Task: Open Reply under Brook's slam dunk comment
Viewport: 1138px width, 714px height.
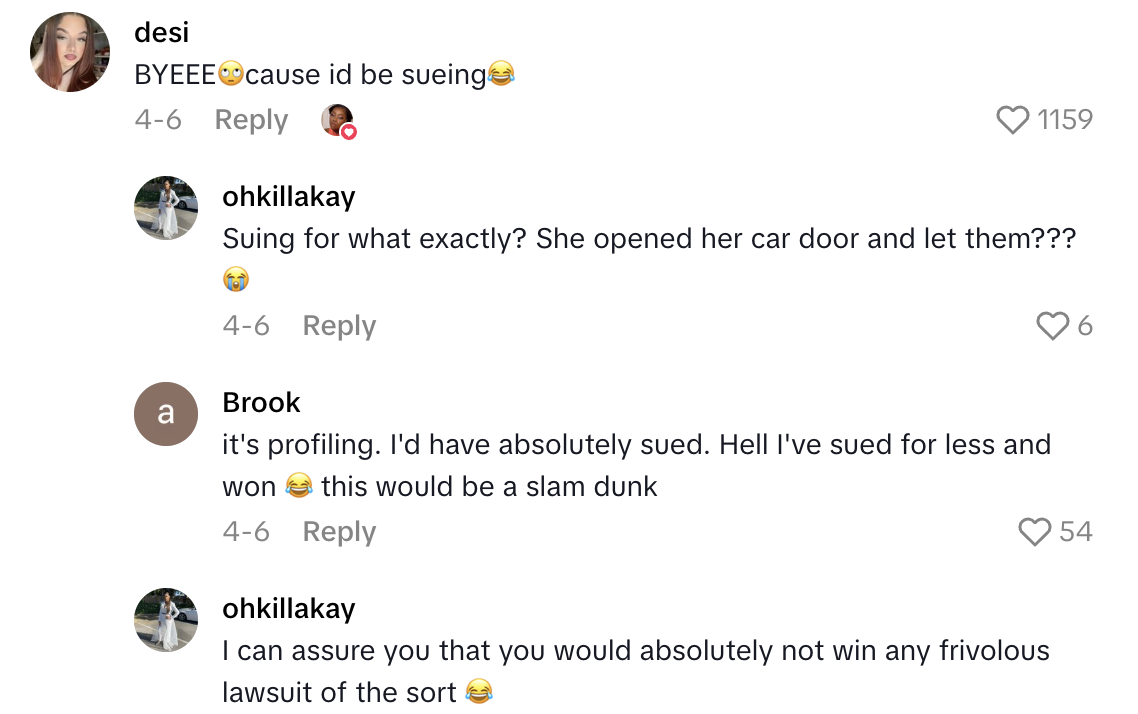Action: coord(338,531)
